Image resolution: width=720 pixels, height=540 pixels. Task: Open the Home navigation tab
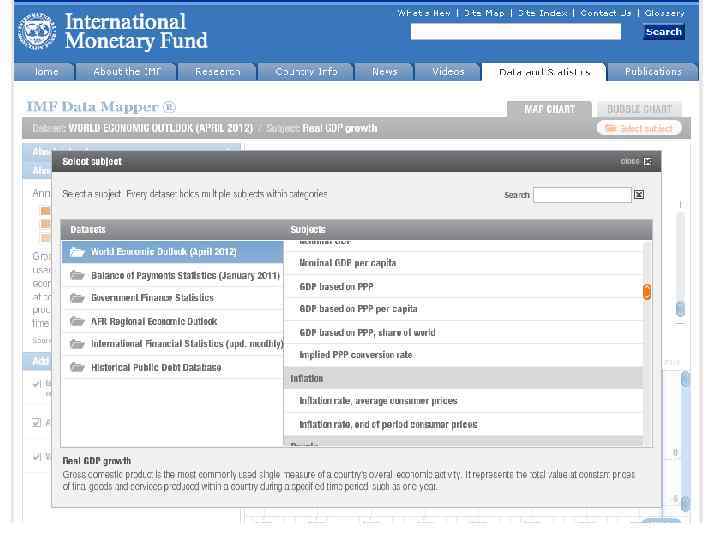(x=45, y=72)
